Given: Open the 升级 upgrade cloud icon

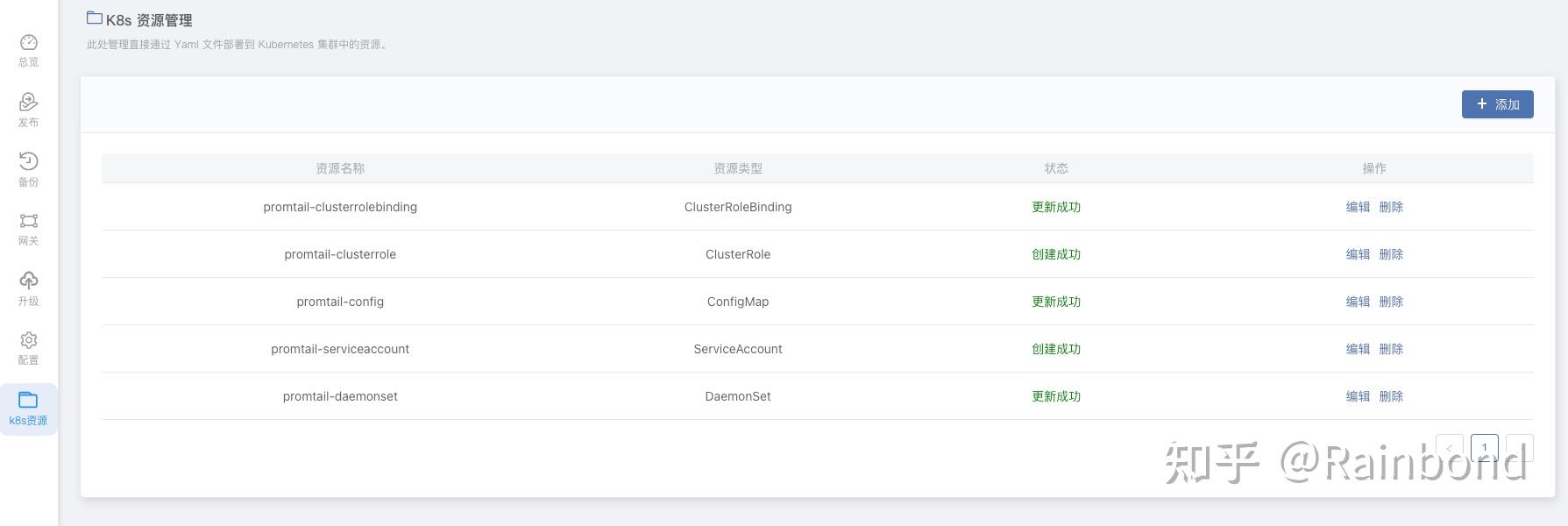Looking at the screenshot, I should tap(29, 281).
